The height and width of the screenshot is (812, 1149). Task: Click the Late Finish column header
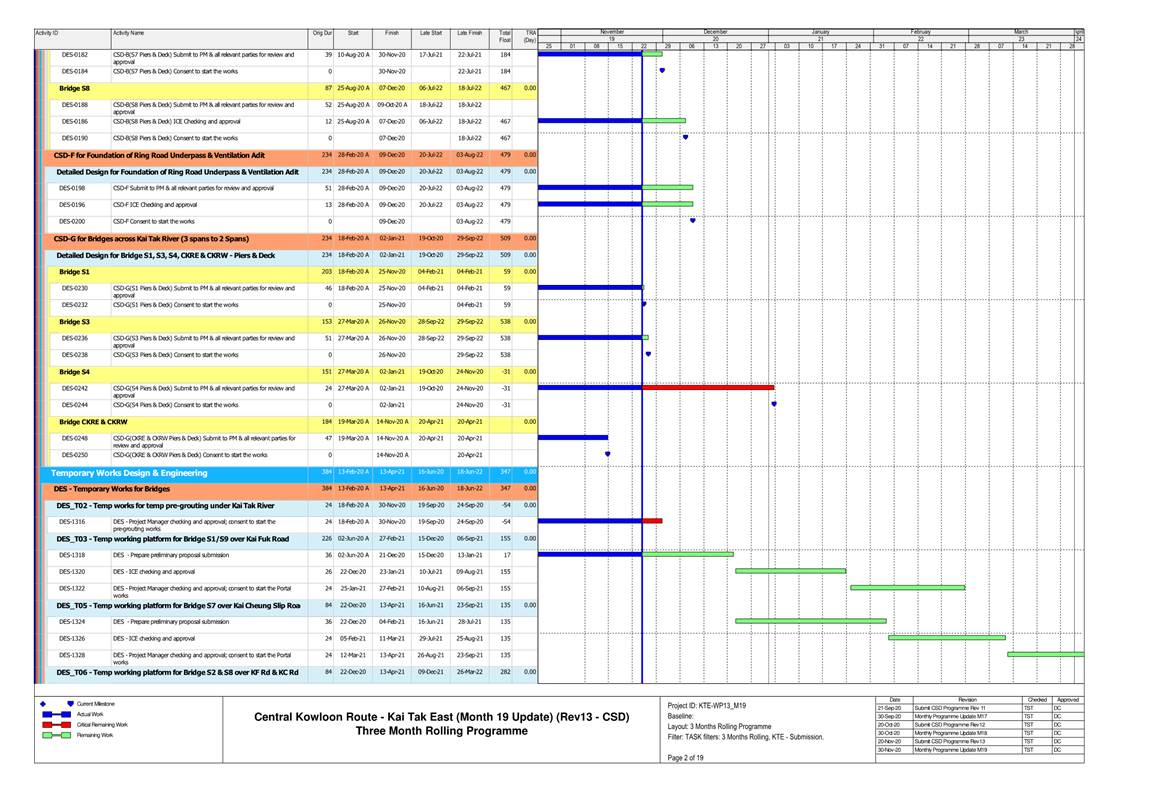coord(467,34)
